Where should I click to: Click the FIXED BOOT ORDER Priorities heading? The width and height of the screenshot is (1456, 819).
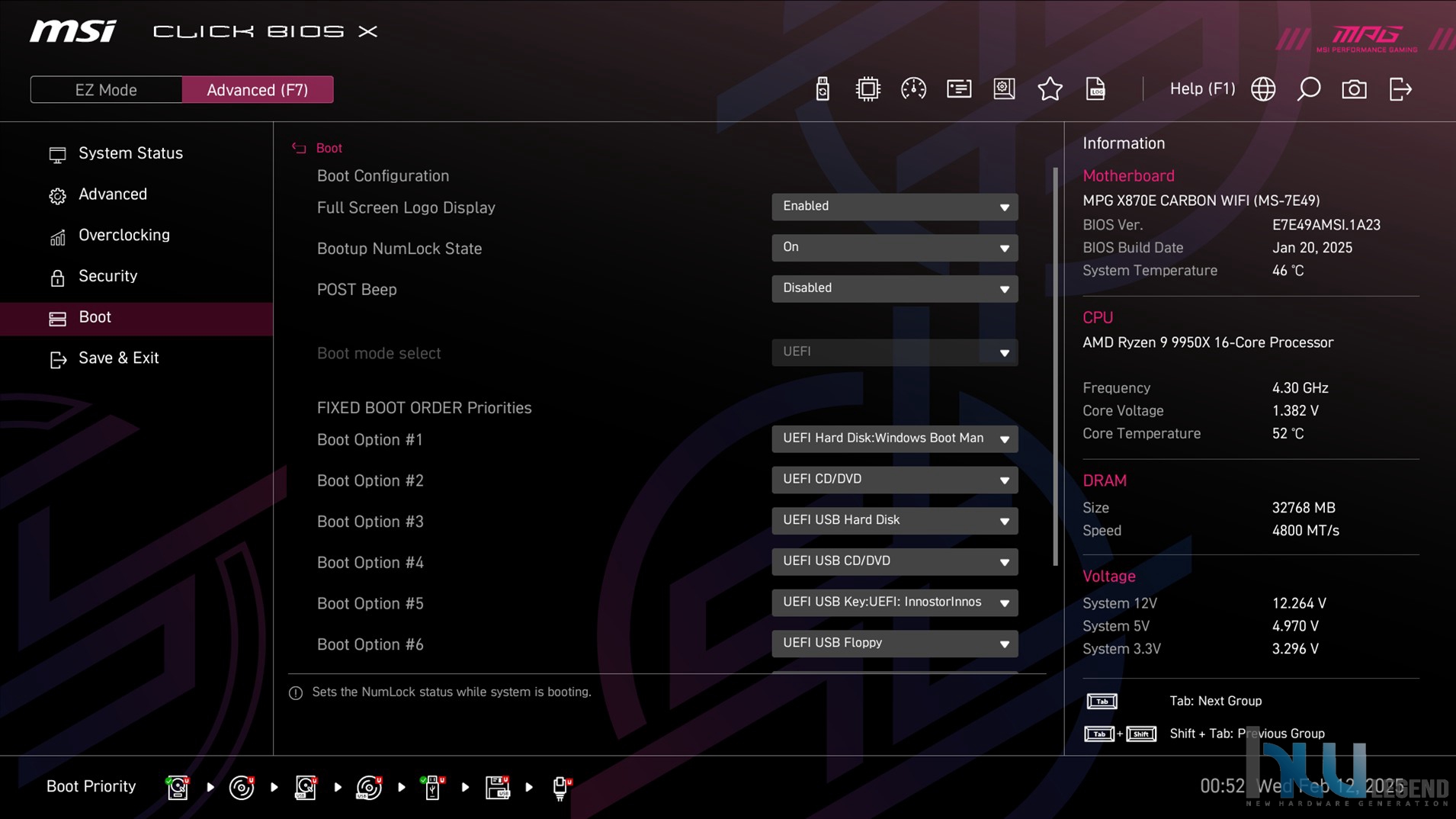pos(424,408)
